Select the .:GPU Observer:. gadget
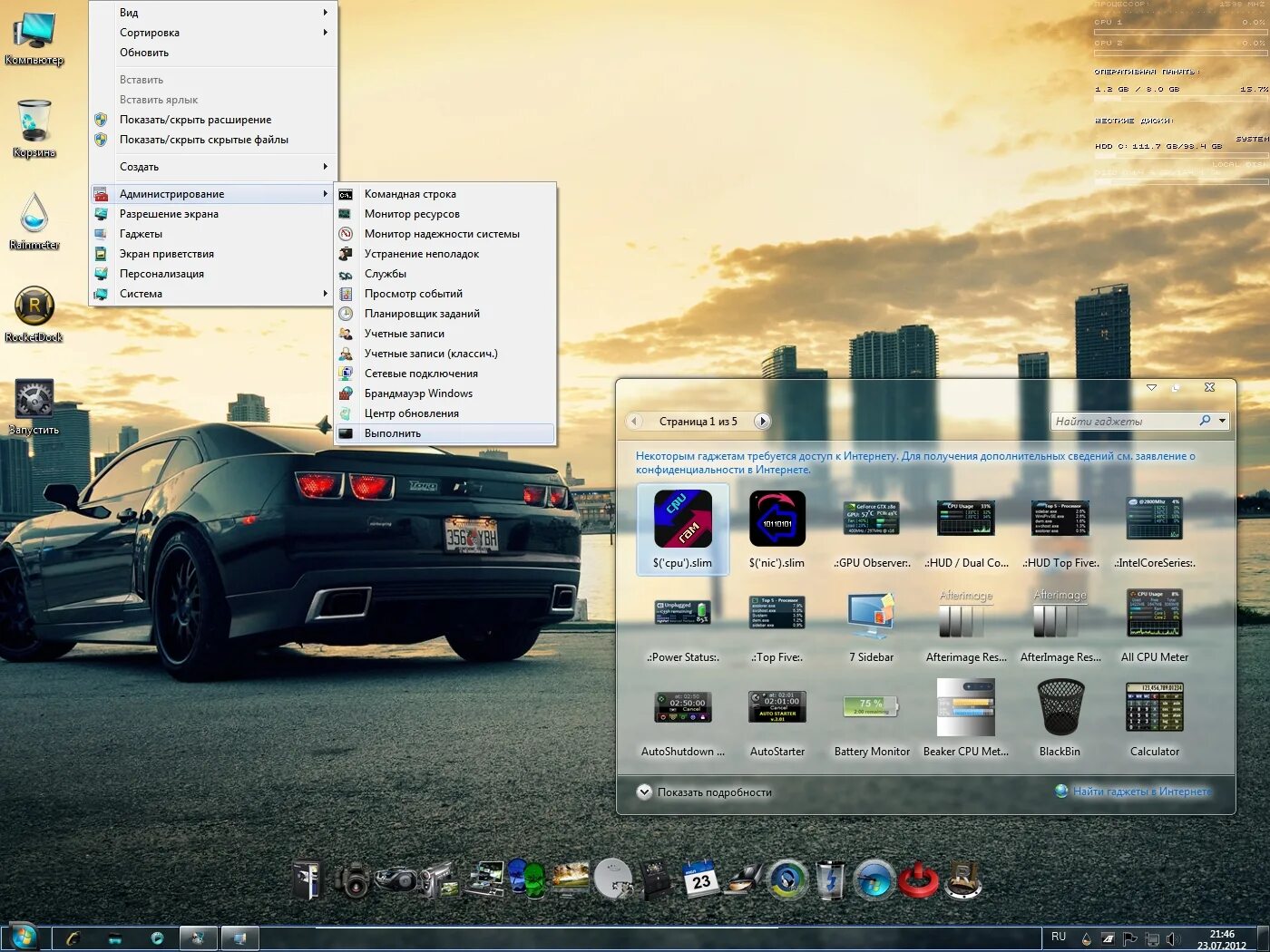1270x952 pixels. tap(872, 533)
